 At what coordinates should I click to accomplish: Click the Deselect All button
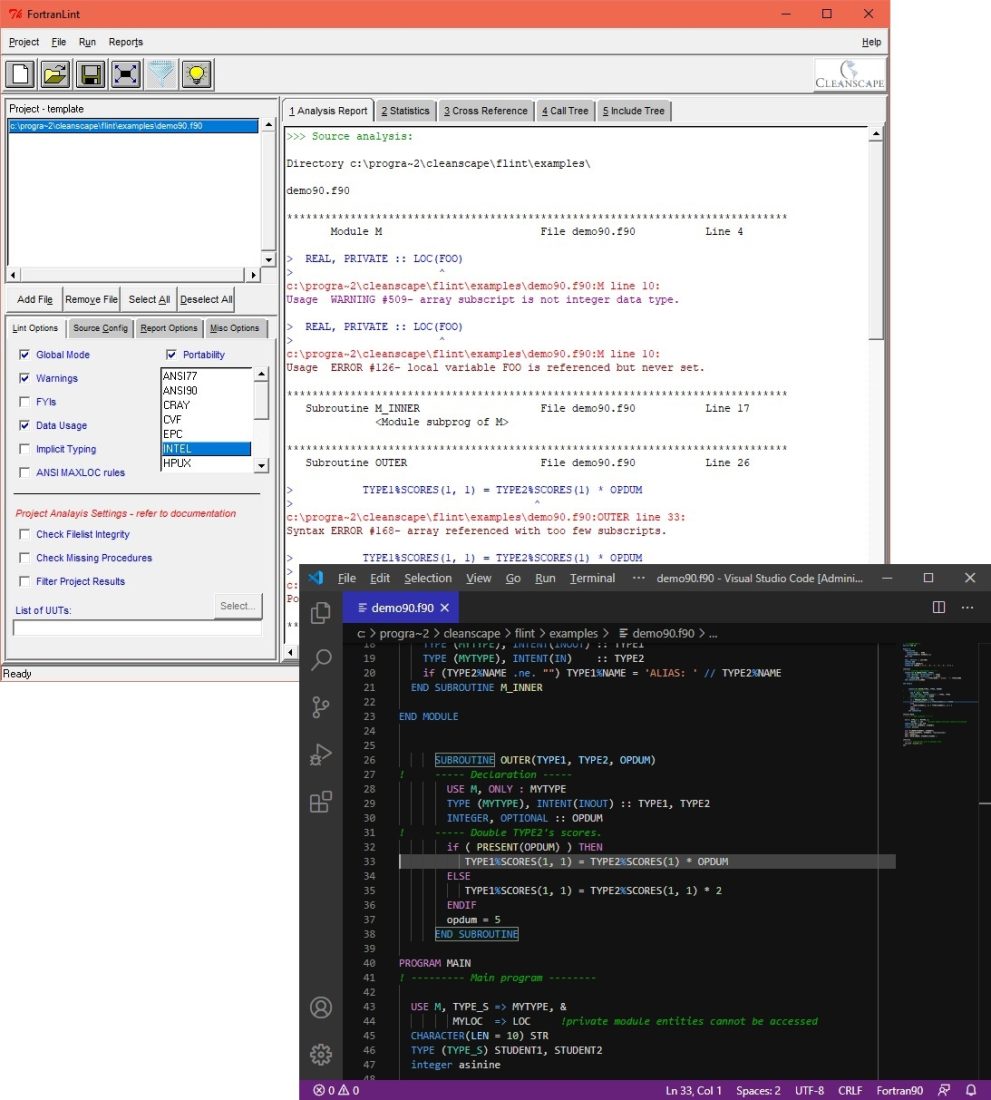click(x=205, y=300)
